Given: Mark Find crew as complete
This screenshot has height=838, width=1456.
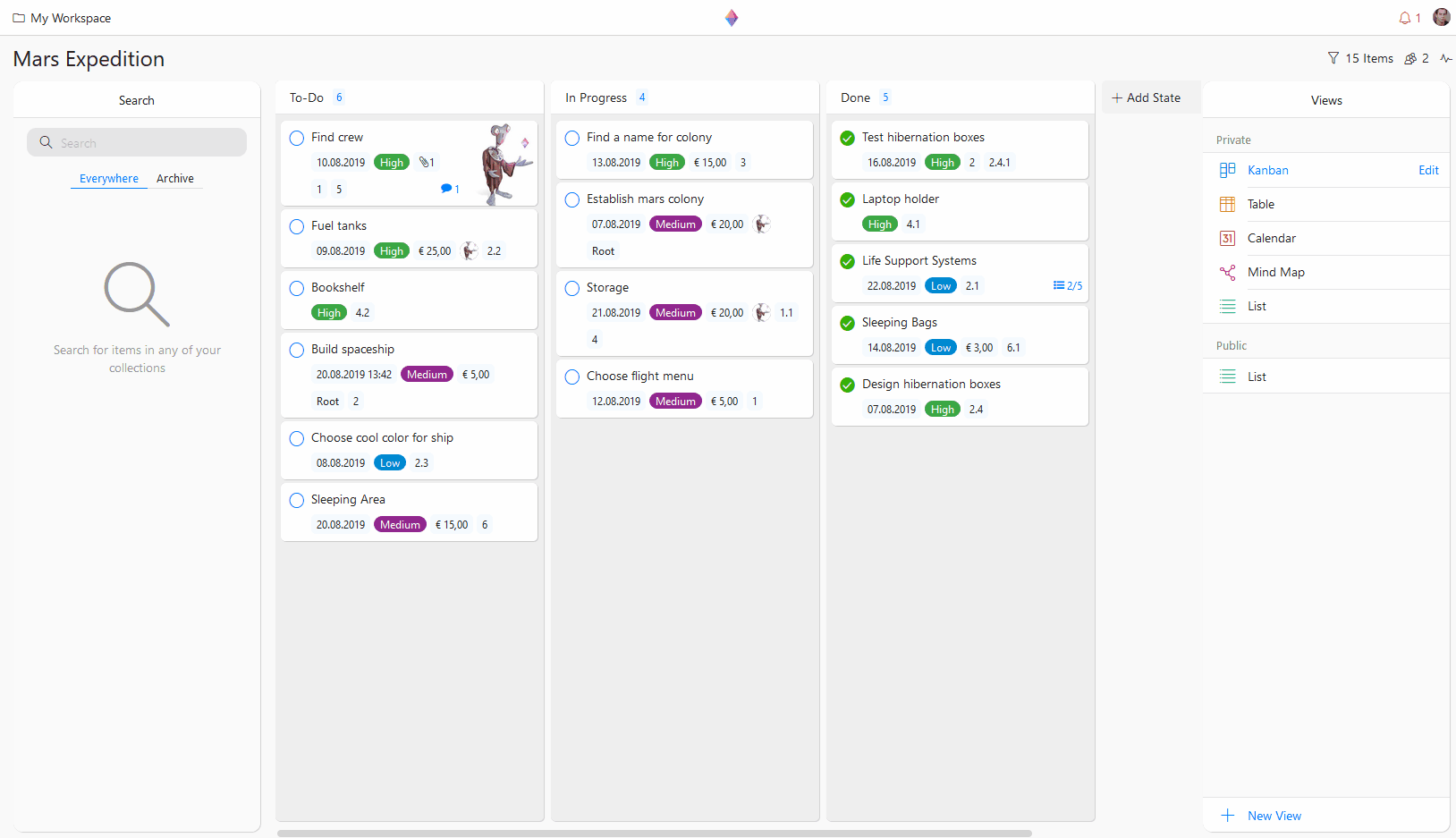Looking at the screenshot, I should (x=296, y=138).
